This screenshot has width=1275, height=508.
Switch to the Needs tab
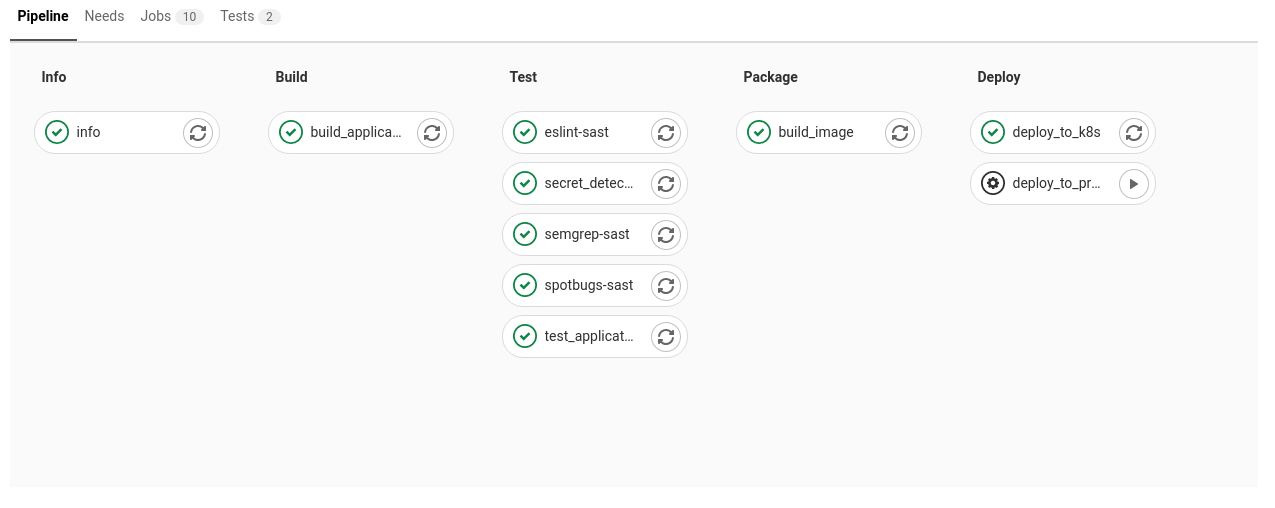(x=104, y=17)
